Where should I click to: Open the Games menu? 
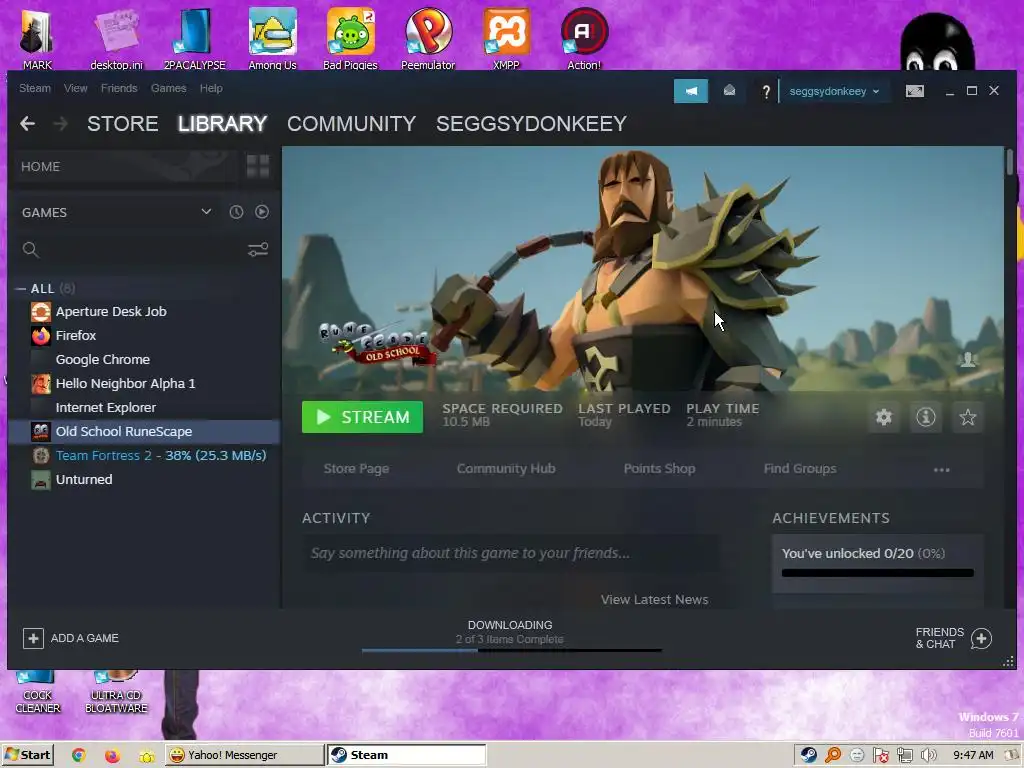[x=168, y=88]
